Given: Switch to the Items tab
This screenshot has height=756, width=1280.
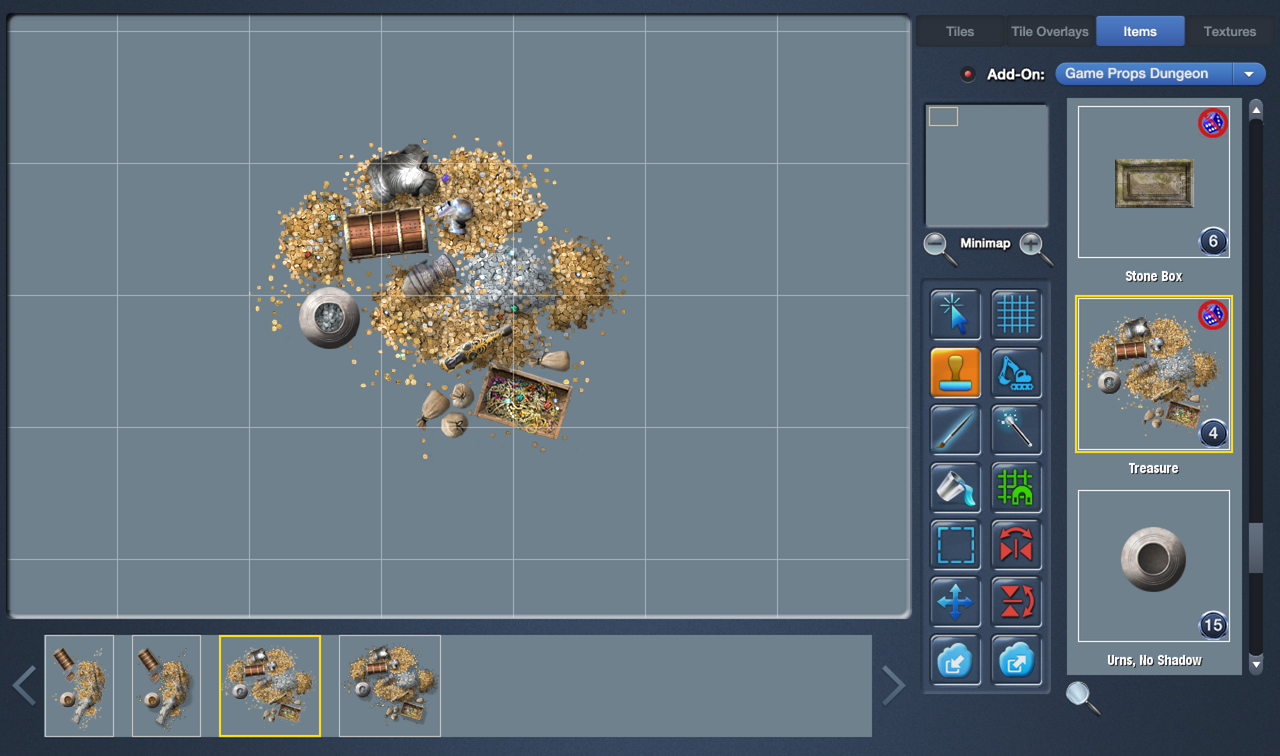Looking at the screenshot, I should (x=1140, y=31).
